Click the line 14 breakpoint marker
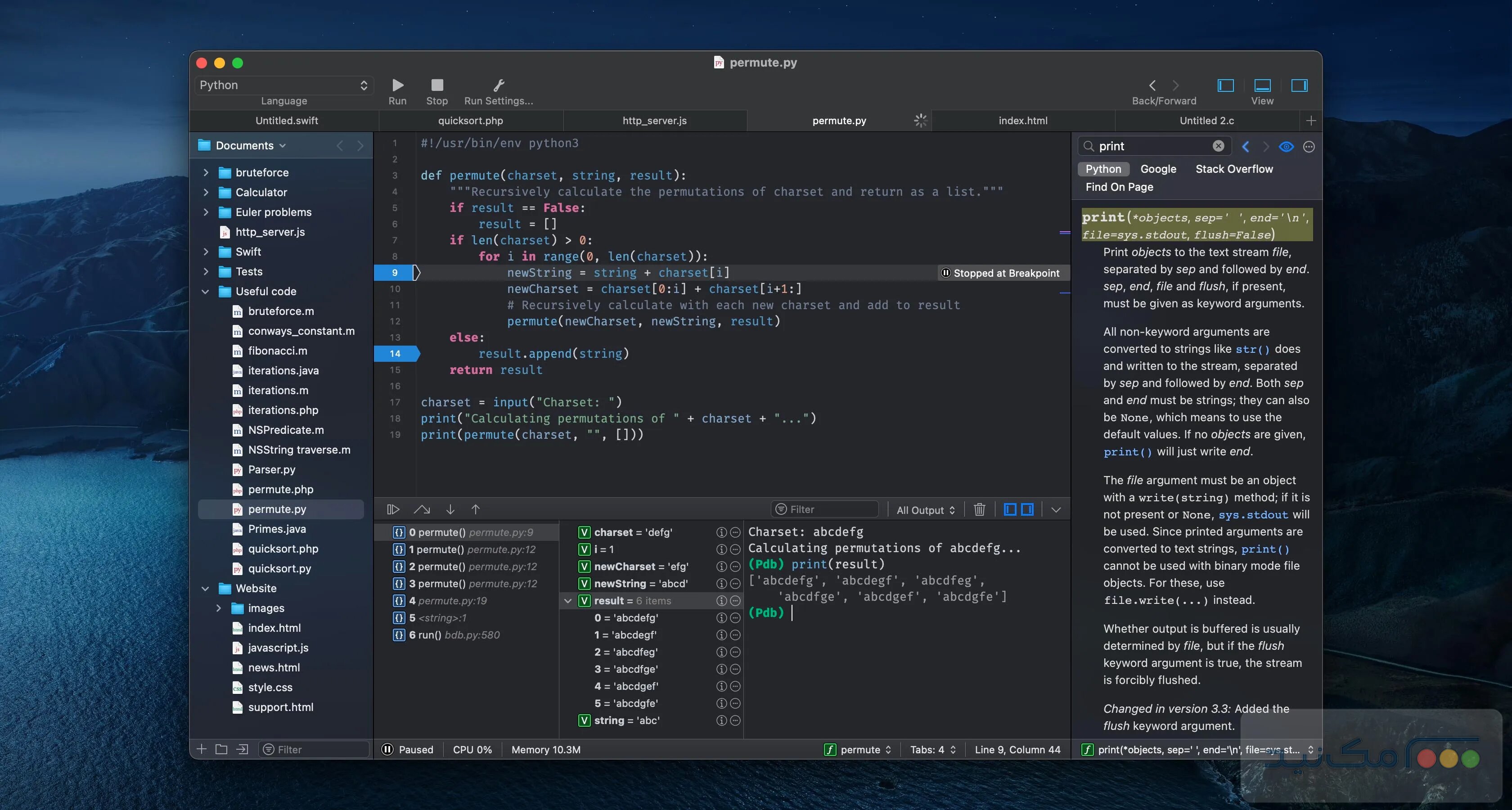The width and height of the screenshot is (1512, 810). pyautogui.click(x=396, y=353)
